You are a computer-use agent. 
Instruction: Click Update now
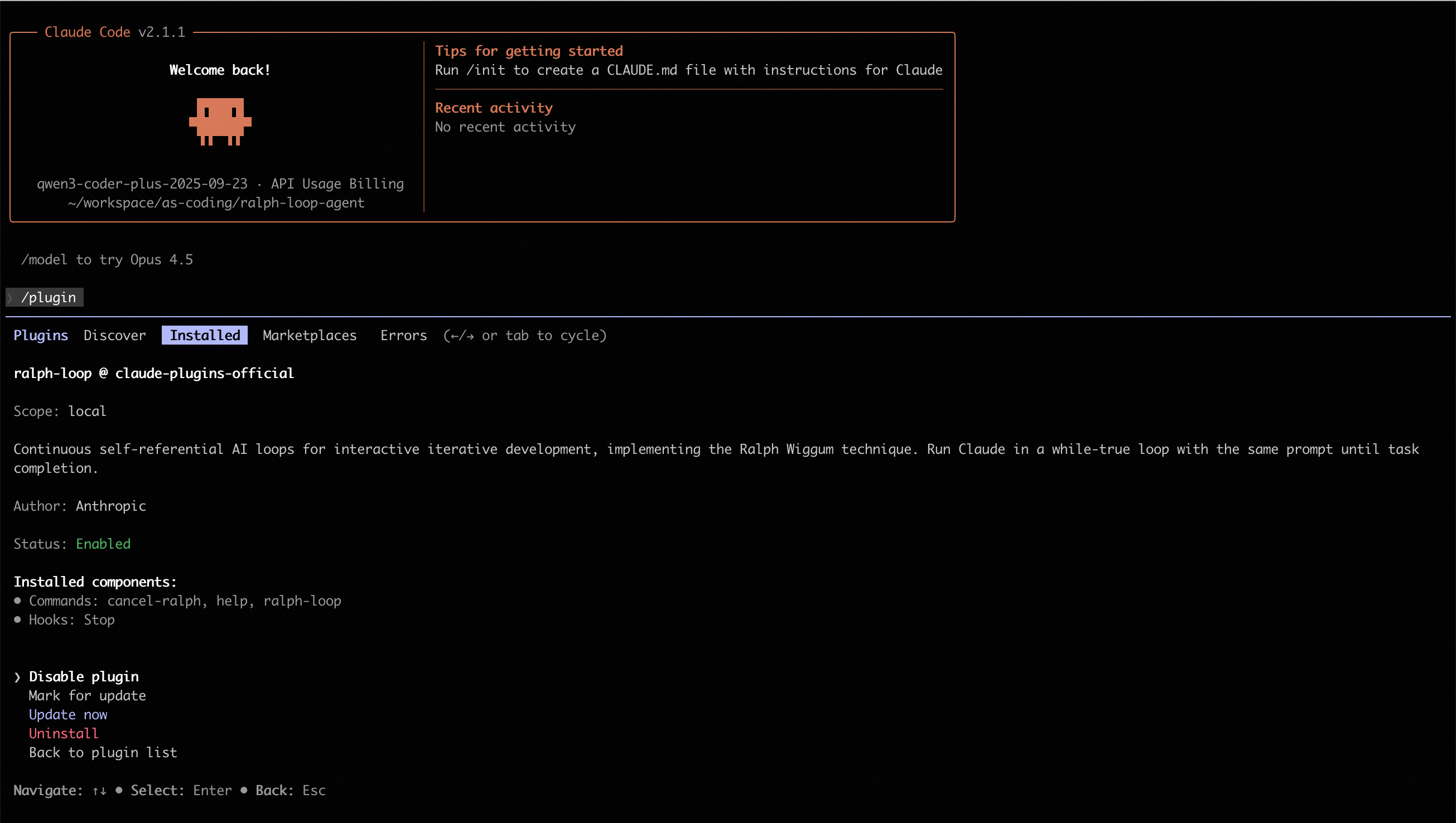(68, 714)
